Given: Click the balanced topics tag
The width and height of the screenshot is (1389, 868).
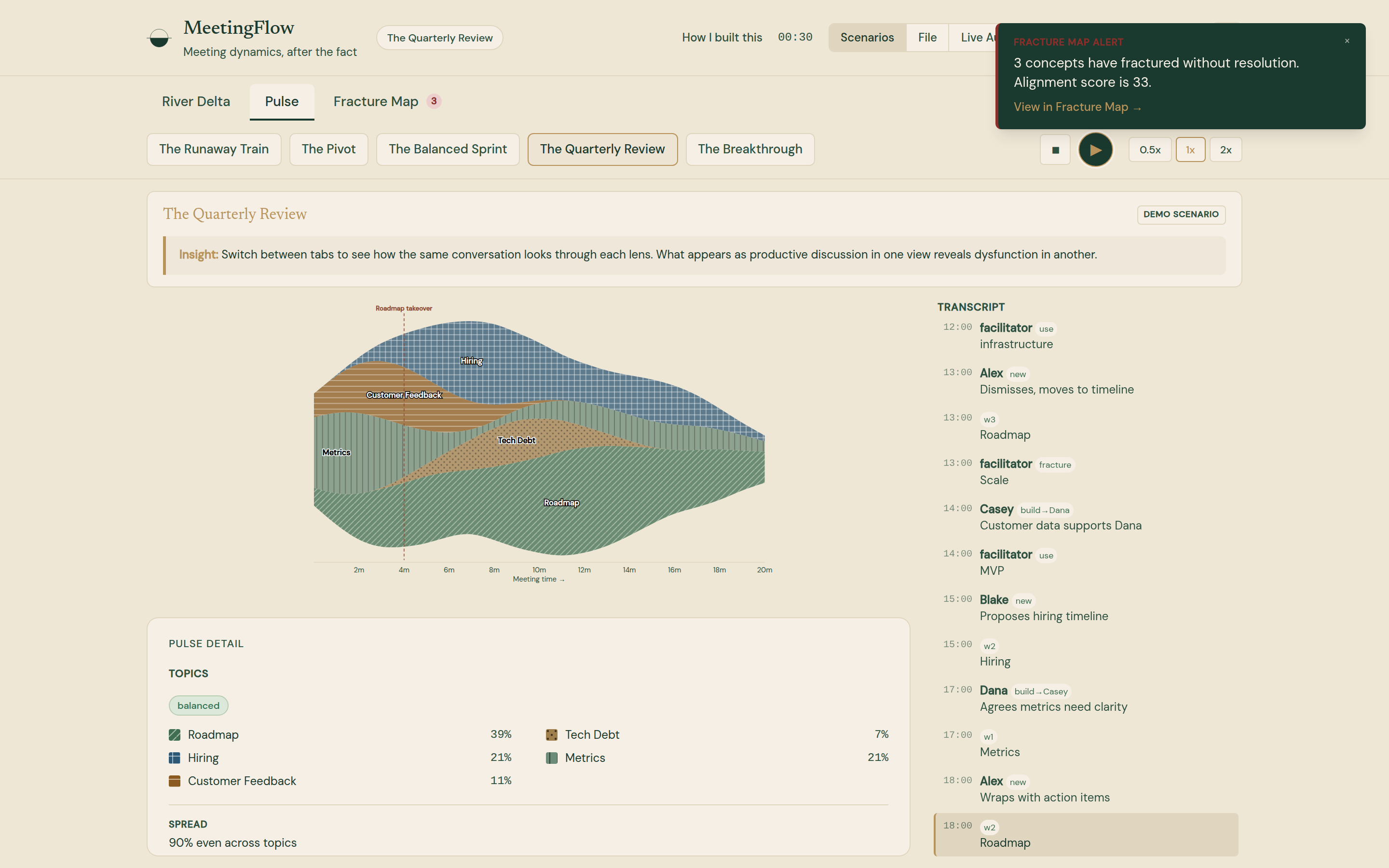Looking at the screenshot, I should pos(198,705).
